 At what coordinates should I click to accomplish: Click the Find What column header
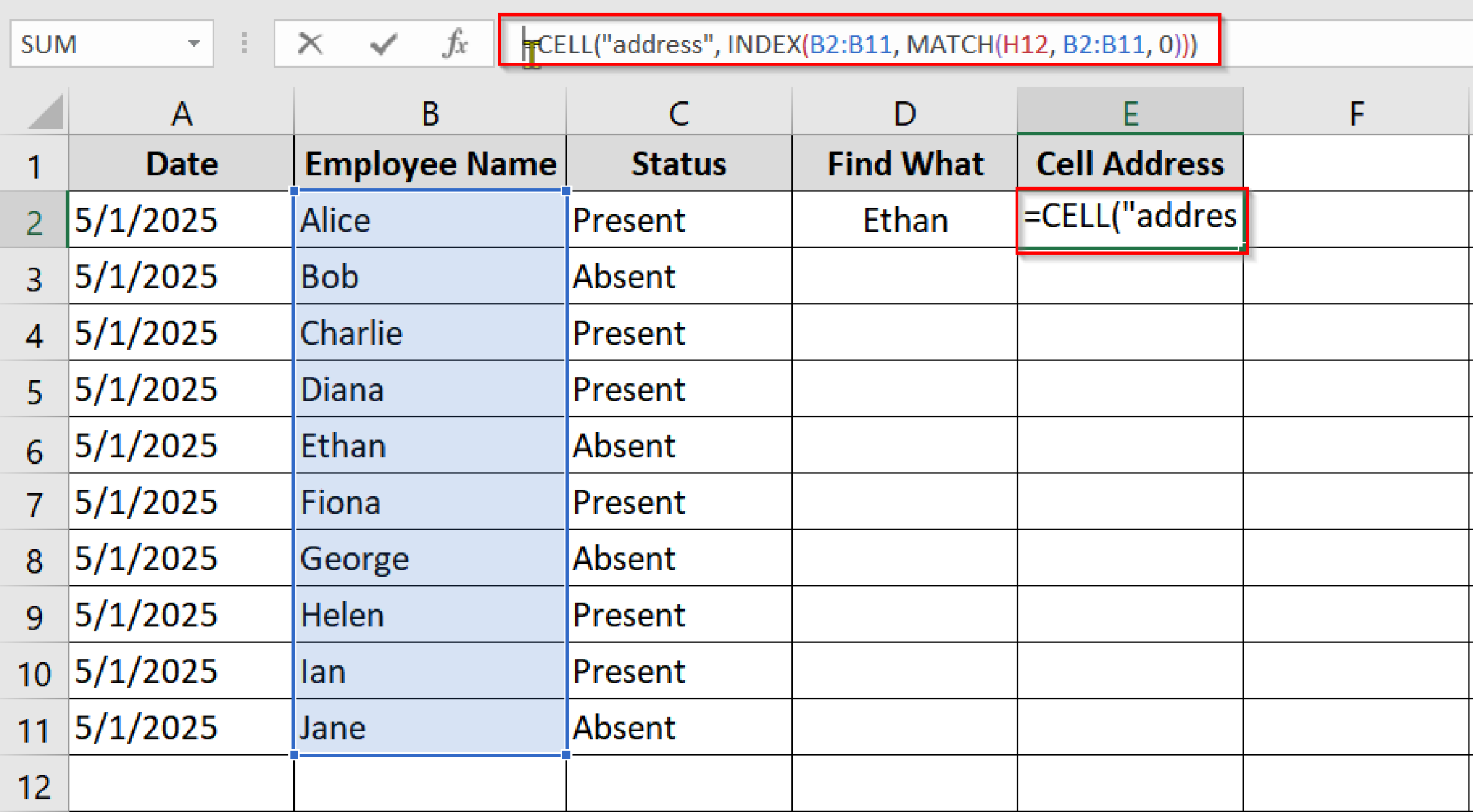point(904,163)
